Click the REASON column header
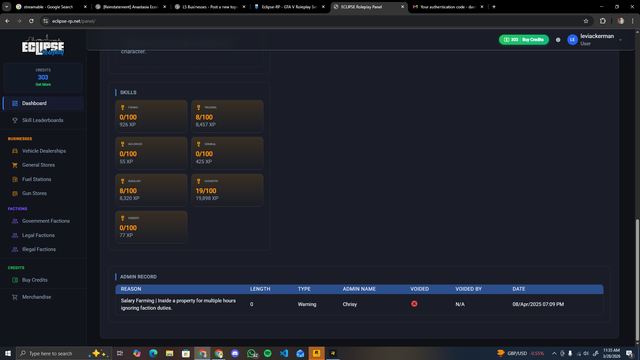Screen dimensions: 640x360 tap(131, 289)
